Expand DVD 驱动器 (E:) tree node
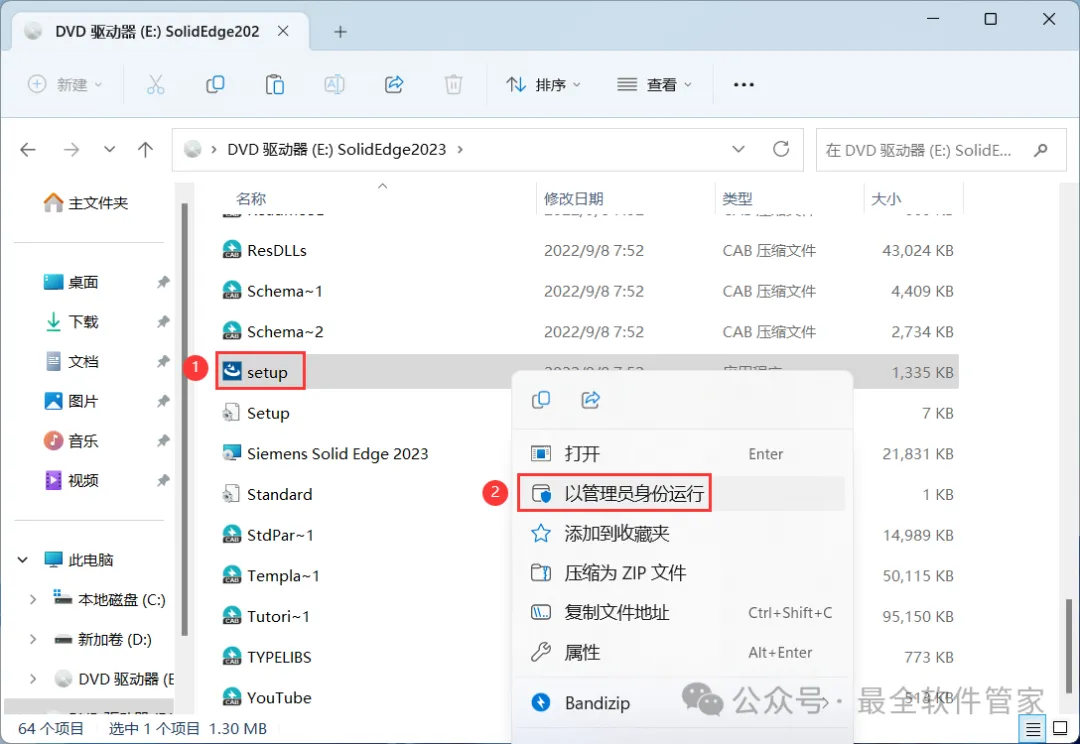This screenshot has width=1080, height=744. (32, 679)
